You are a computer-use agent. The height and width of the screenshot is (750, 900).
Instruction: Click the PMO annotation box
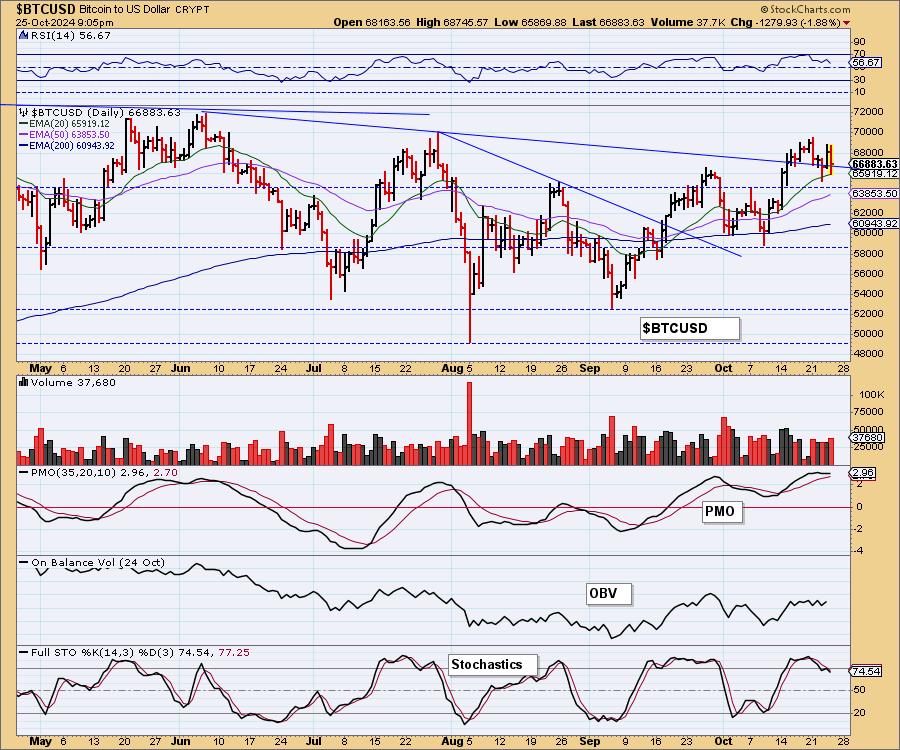point(723,511)
